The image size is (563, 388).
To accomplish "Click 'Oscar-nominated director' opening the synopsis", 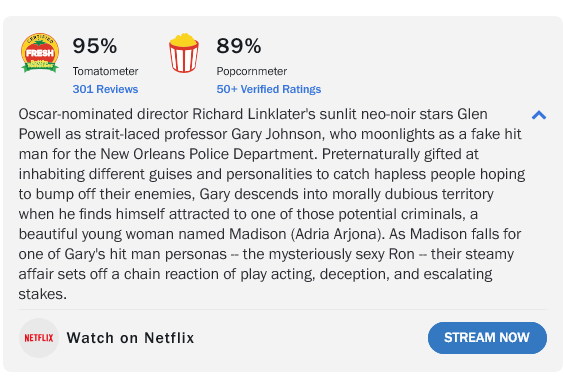I will 103,114.
